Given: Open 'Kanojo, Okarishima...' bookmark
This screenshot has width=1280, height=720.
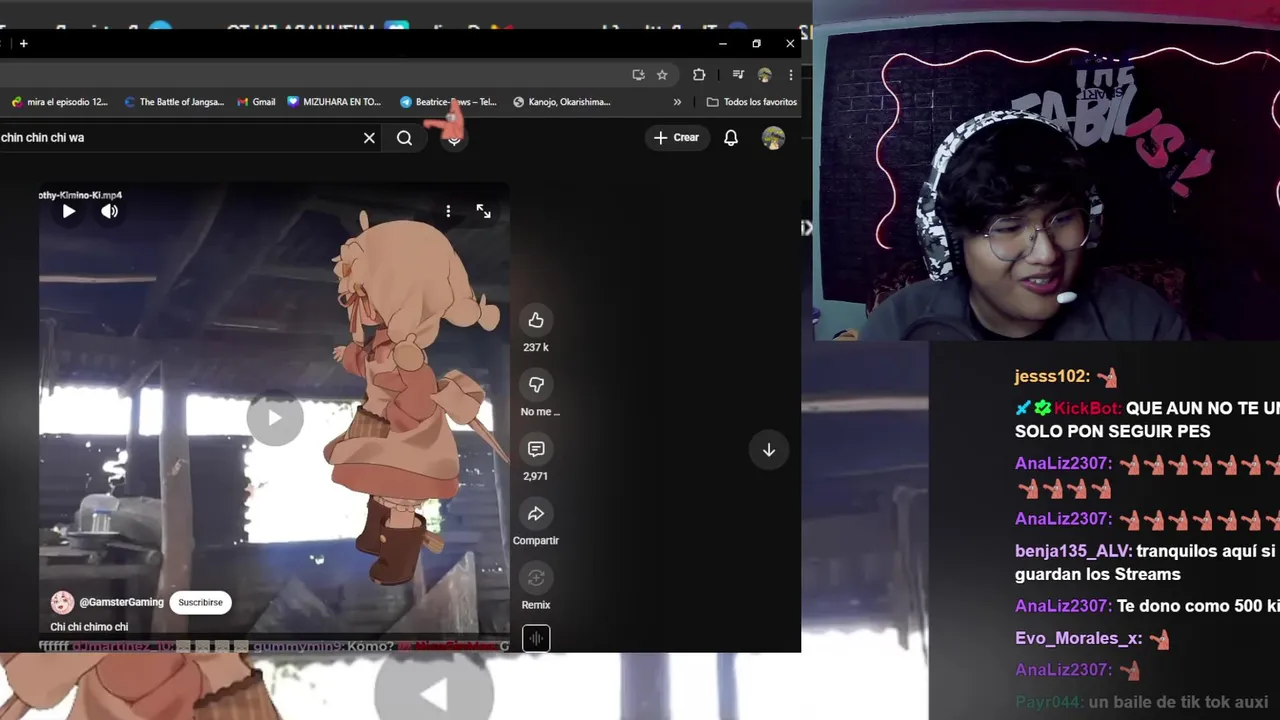Looking at the screenshot, I should tap(562, 102).
